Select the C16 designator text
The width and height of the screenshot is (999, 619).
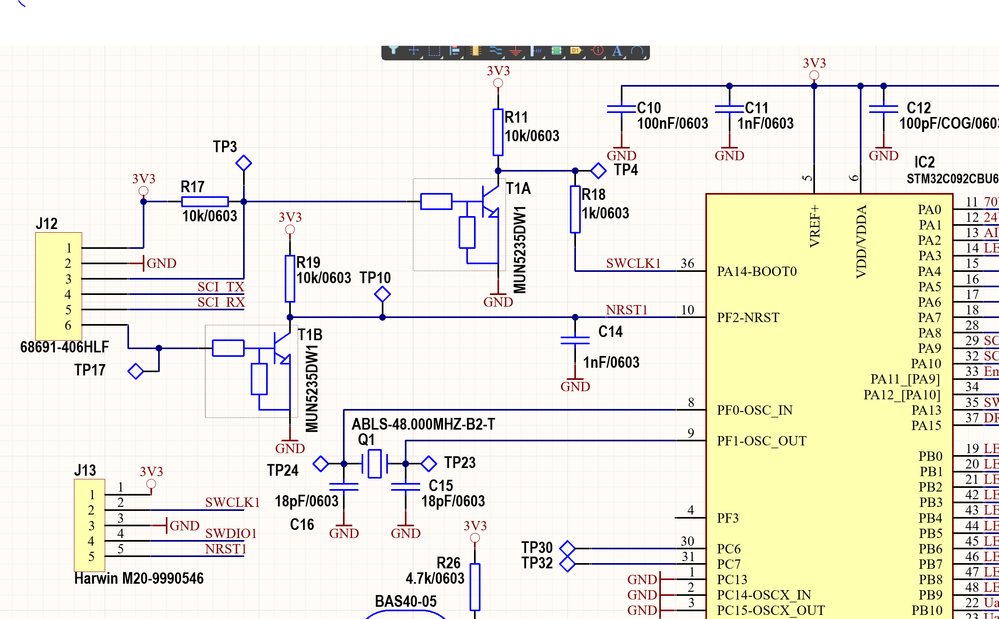[x=303, y=525]
